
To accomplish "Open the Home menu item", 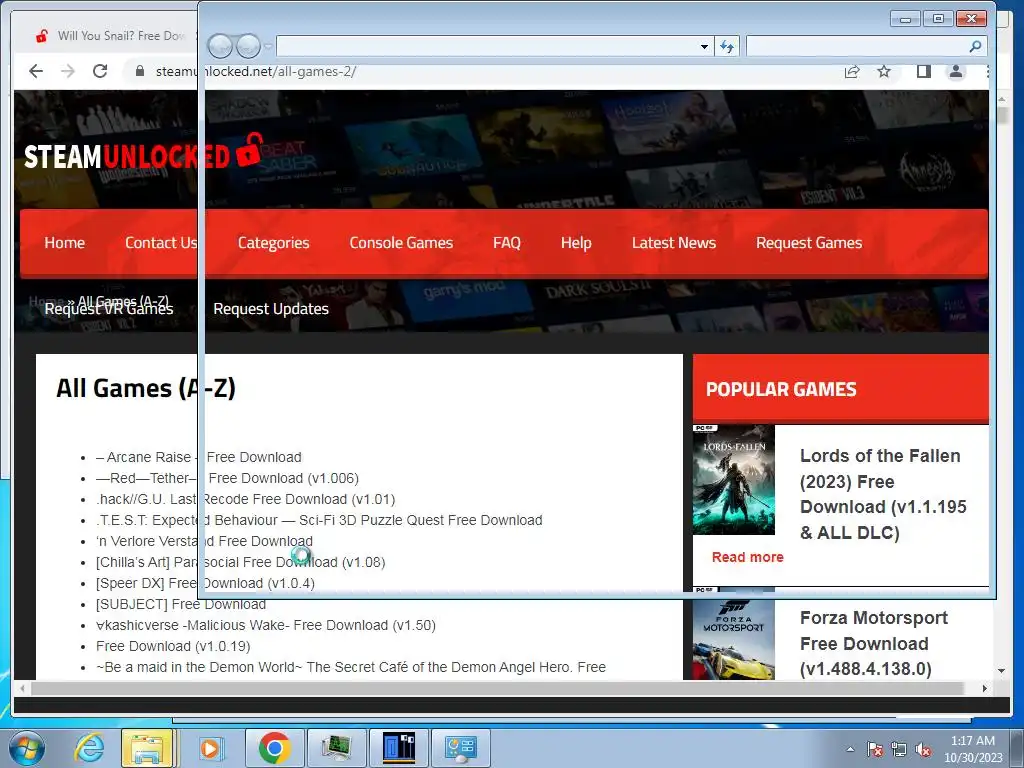I will click(65, 243).
